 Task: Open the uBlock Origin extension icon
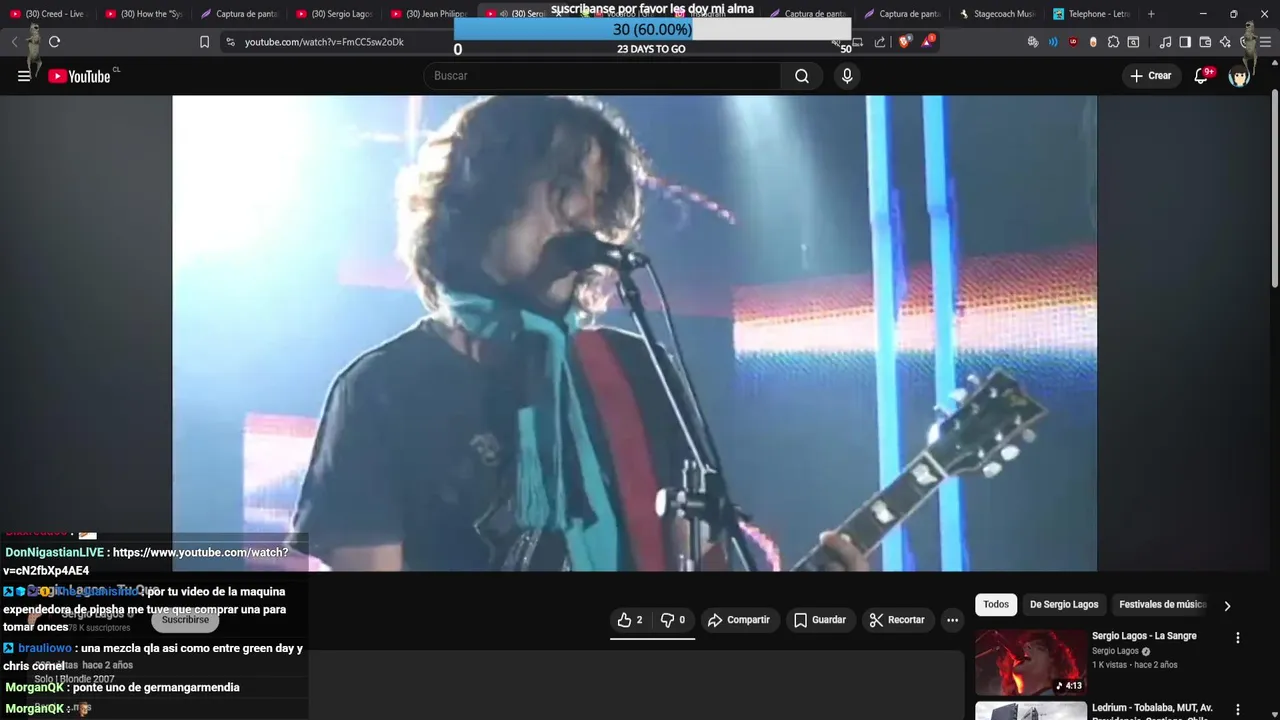(x=1073, y=42)
